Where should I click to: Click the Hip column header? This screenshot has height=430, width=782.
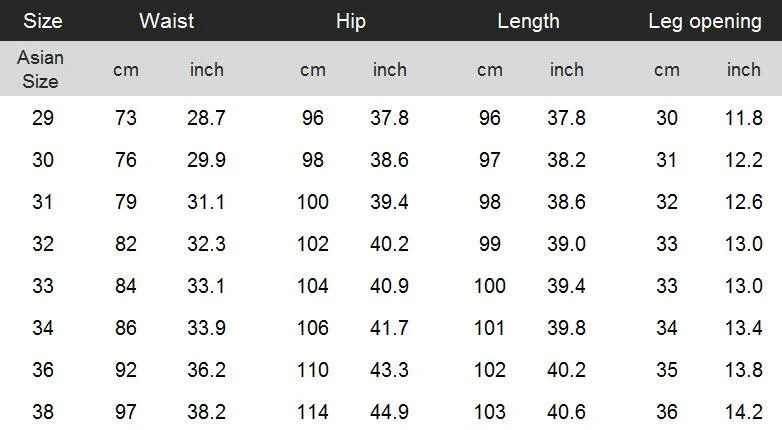(x=351, y=21)
